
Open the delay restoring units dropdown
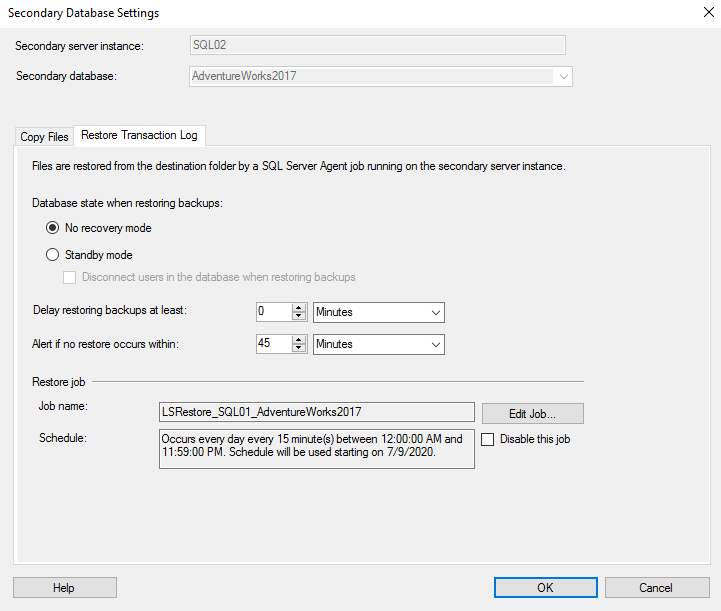(x=379, y=312)
